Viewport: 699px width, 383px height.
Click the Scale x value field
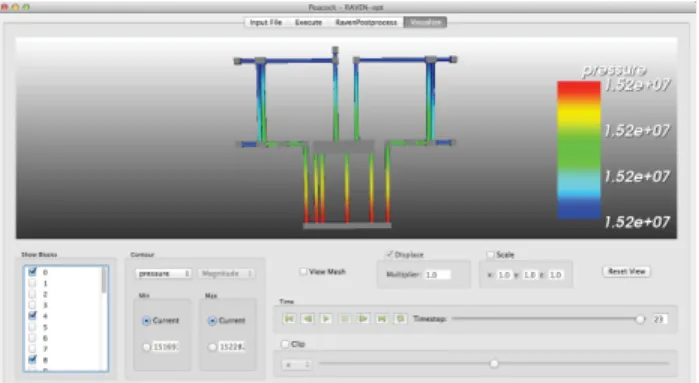pyautogui.click(x=504, y=275)
